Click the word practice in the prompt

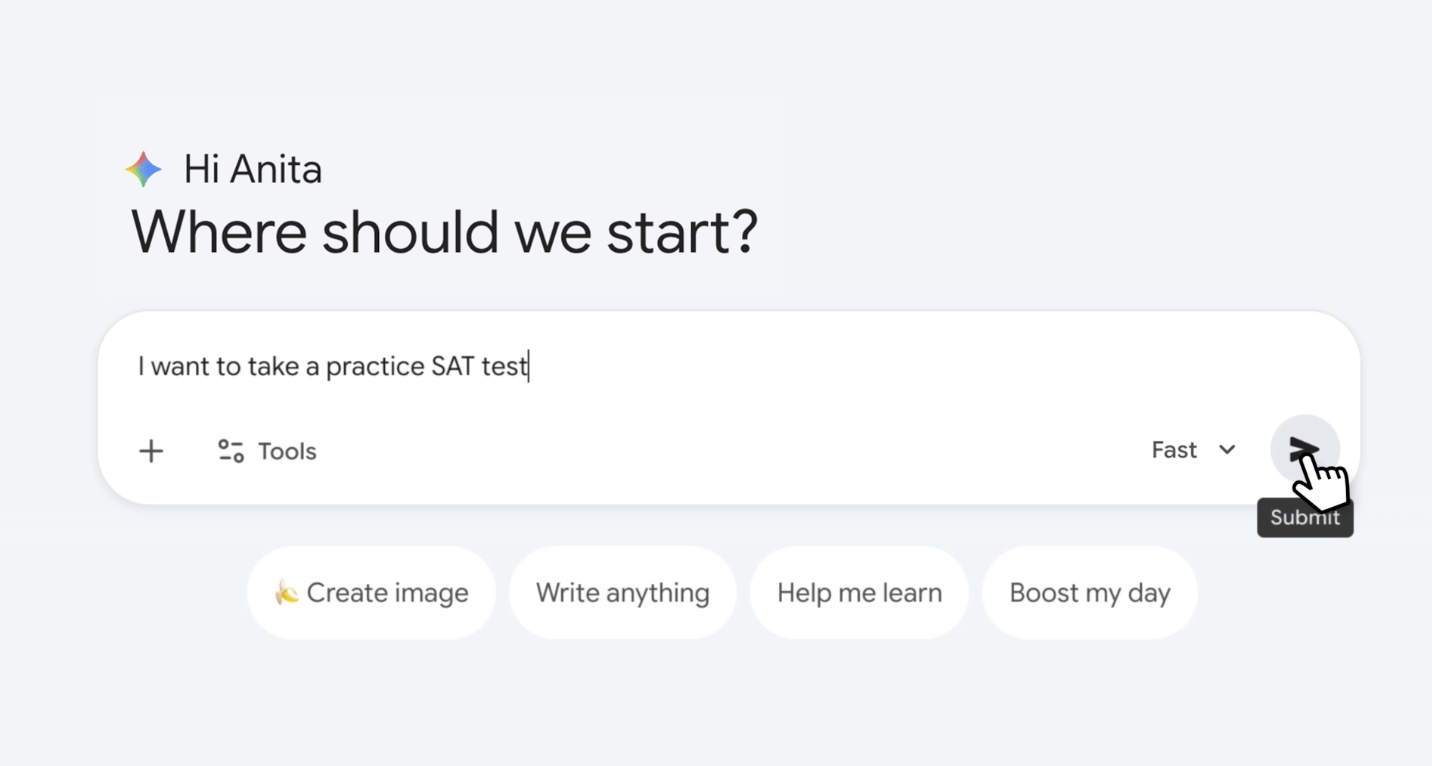coord(375,367)
